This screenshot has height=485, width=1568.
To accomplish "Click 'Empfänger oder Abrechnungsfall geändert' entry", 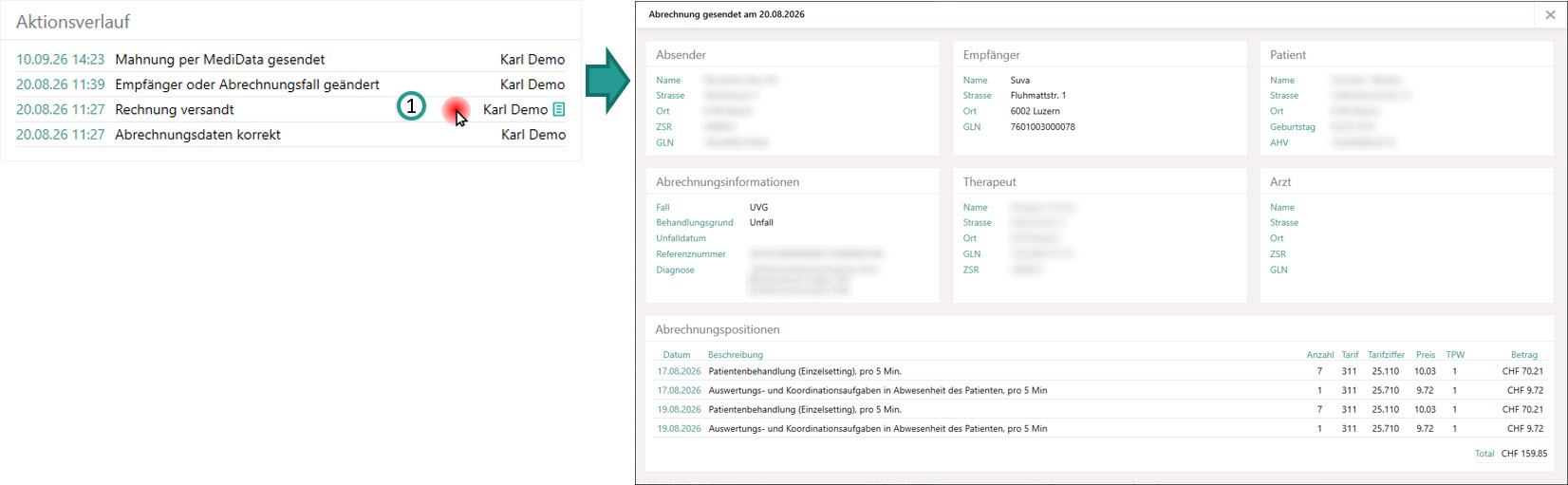I will [247, 84].
